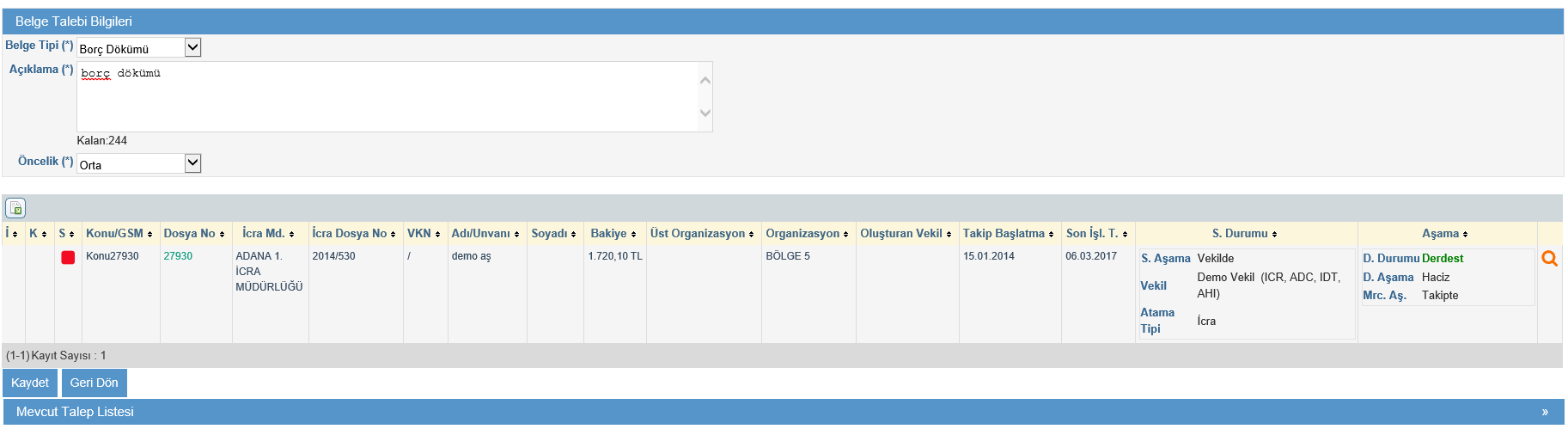Click the Vekilde value
1568x429 pixels.
pyautogui.click(x=1216, y=259)
